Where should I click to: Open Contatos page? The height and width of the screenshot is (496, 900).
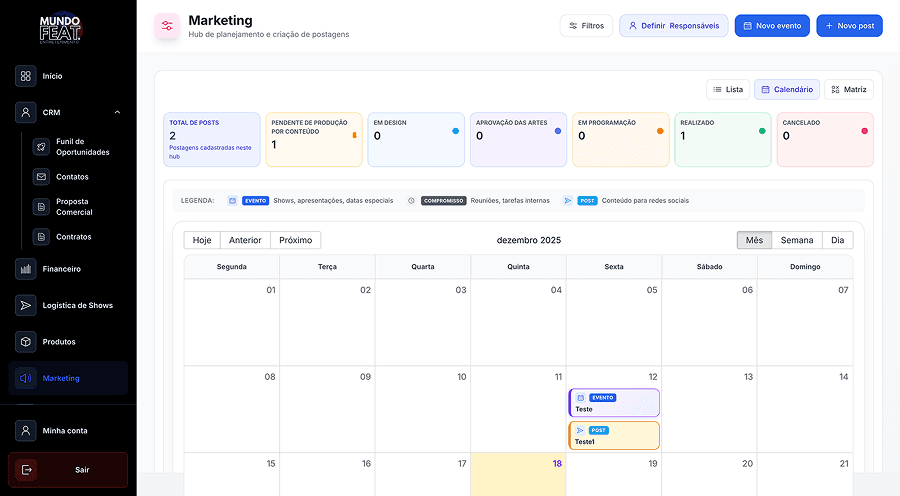click(72, 177)
